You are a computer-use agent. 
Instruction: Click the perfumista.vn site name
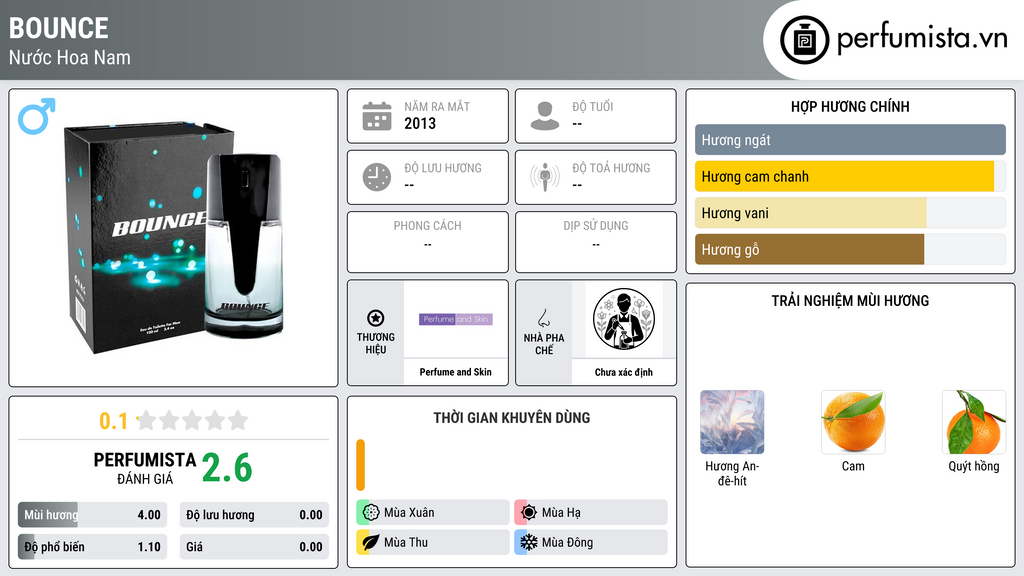(x=922, y=38)
